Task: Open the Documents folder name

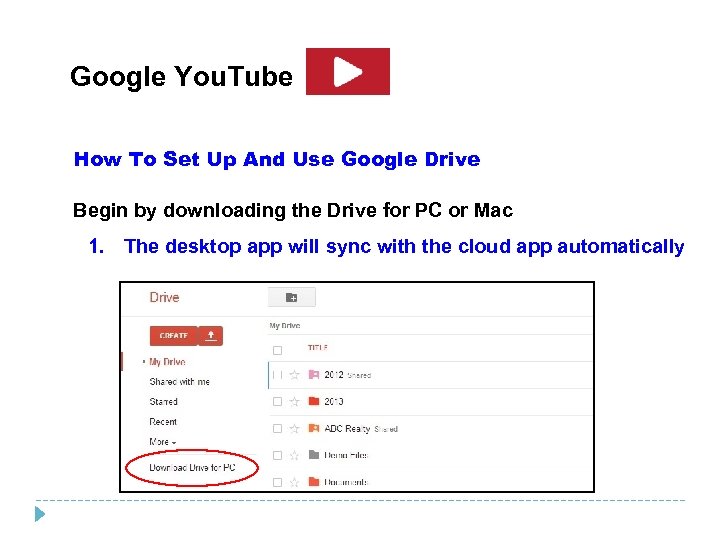Action: (346, 482)
